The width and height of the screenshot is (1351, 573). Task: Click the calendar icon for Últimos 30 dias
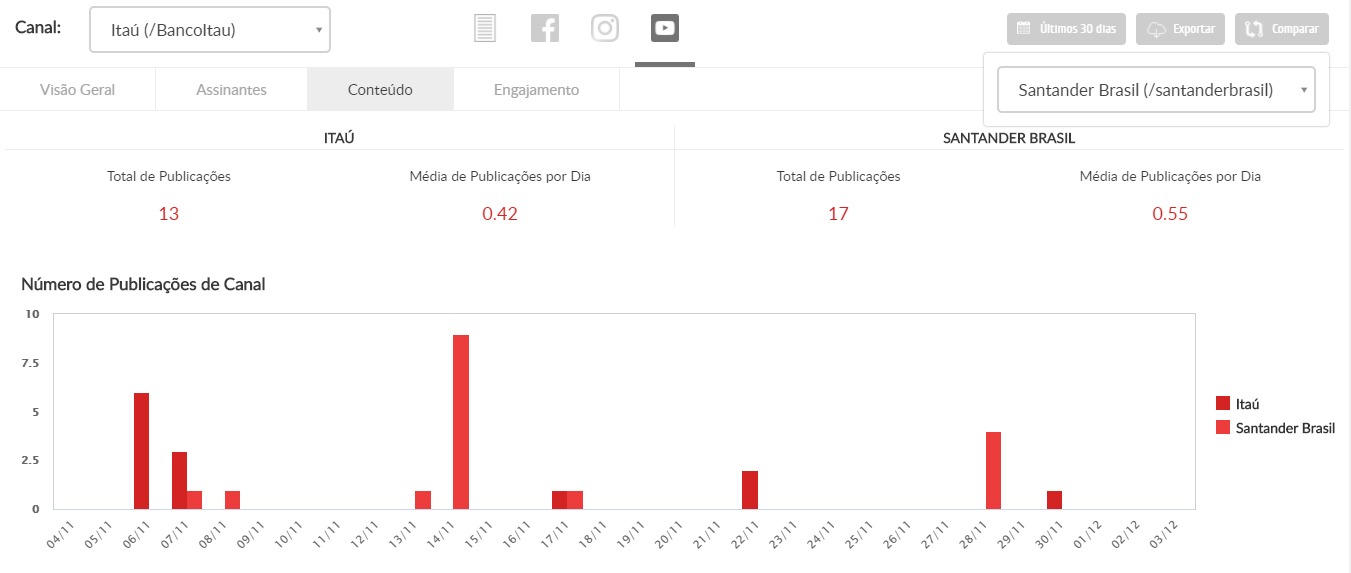[x=1023, y=29]
